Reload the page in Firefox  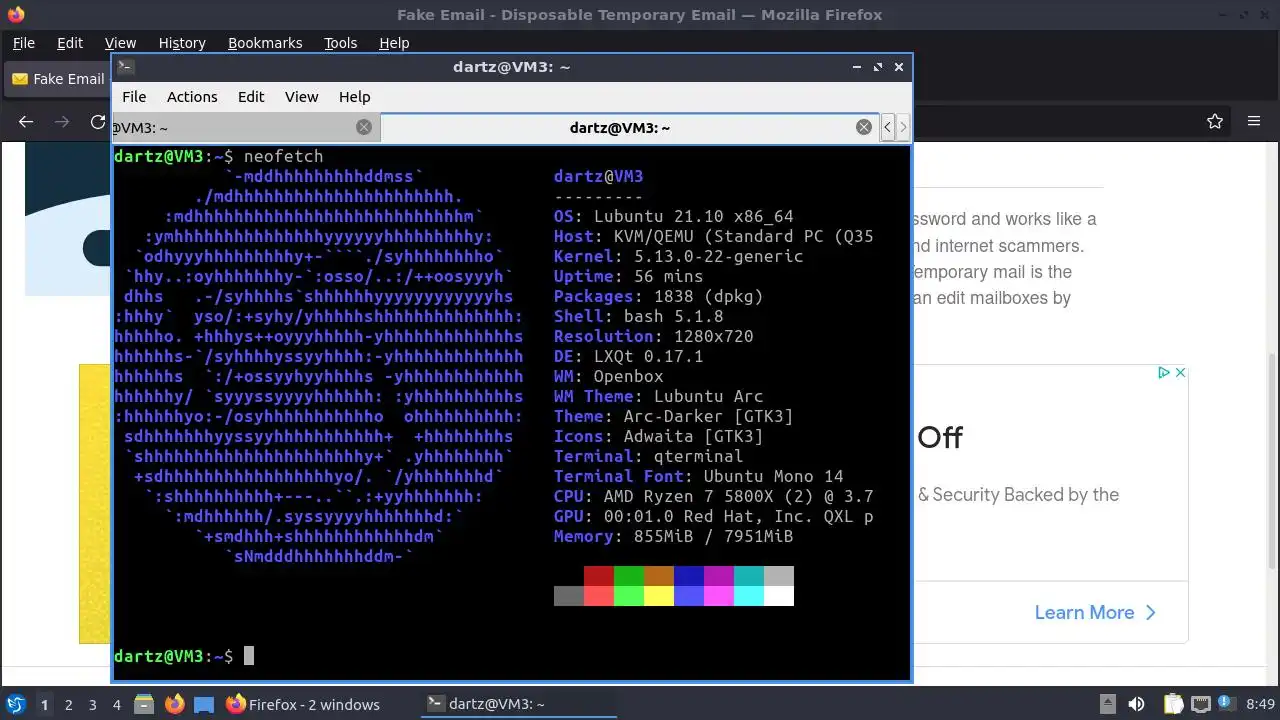97,121
